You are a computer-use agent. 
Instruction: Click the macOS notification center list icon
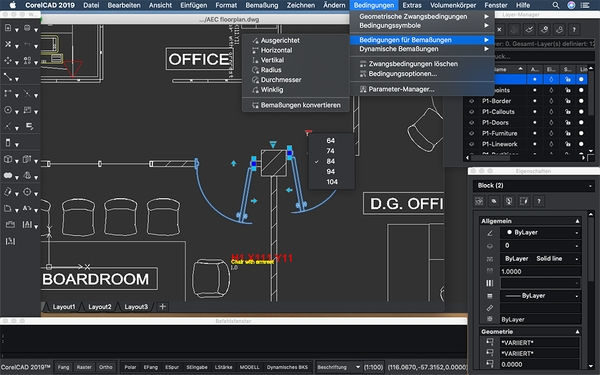[x=585, y=5]
